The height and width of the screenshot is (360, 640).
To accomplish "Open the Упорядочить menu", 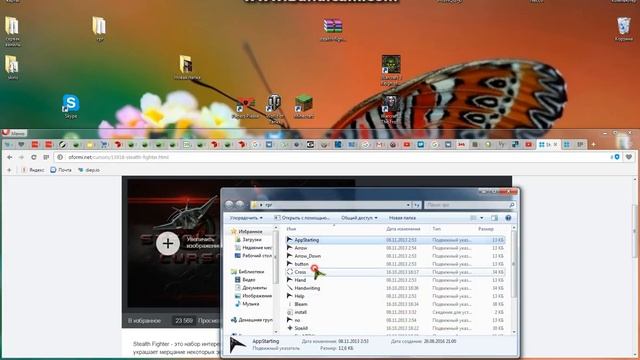I will click(246, 218).
